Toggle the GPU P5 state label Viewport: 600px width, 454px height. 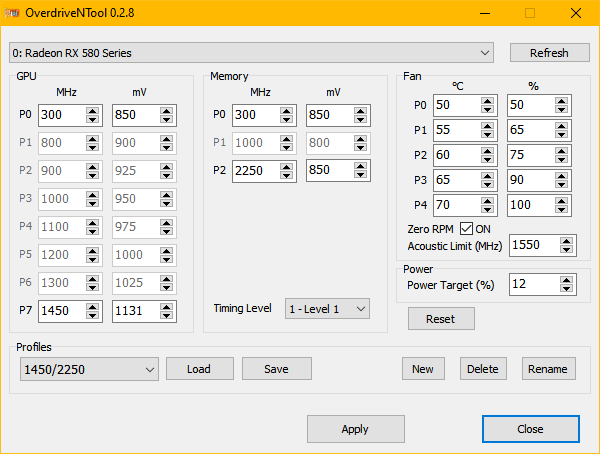25,255
